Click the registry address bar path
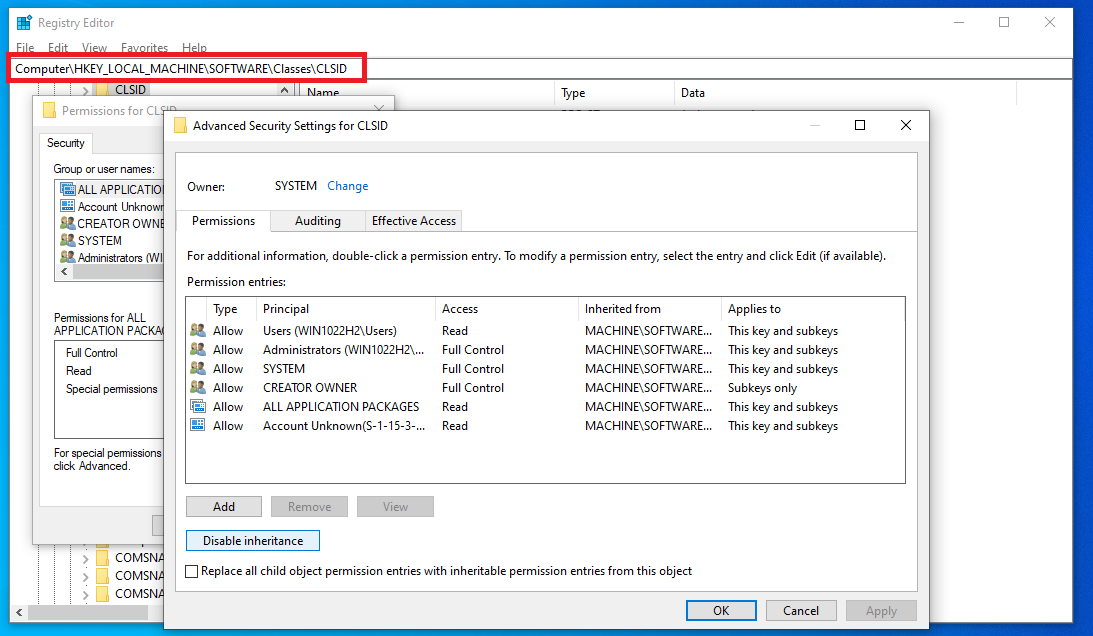The width and height of the screenshot is (1093, 636). (181, 68)
